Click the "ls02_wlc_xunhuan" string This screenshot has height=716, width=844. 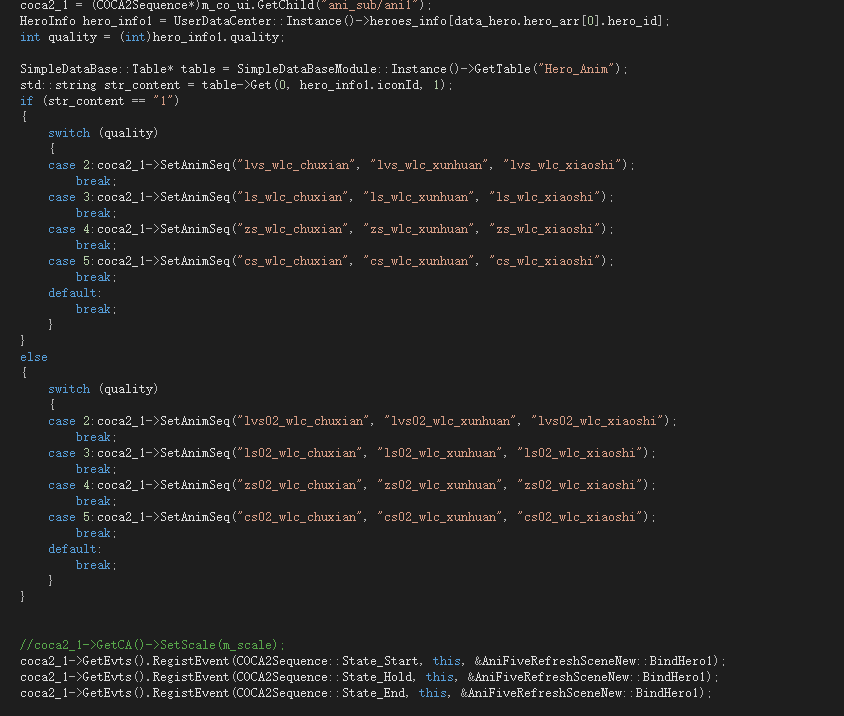coord(440,453)
